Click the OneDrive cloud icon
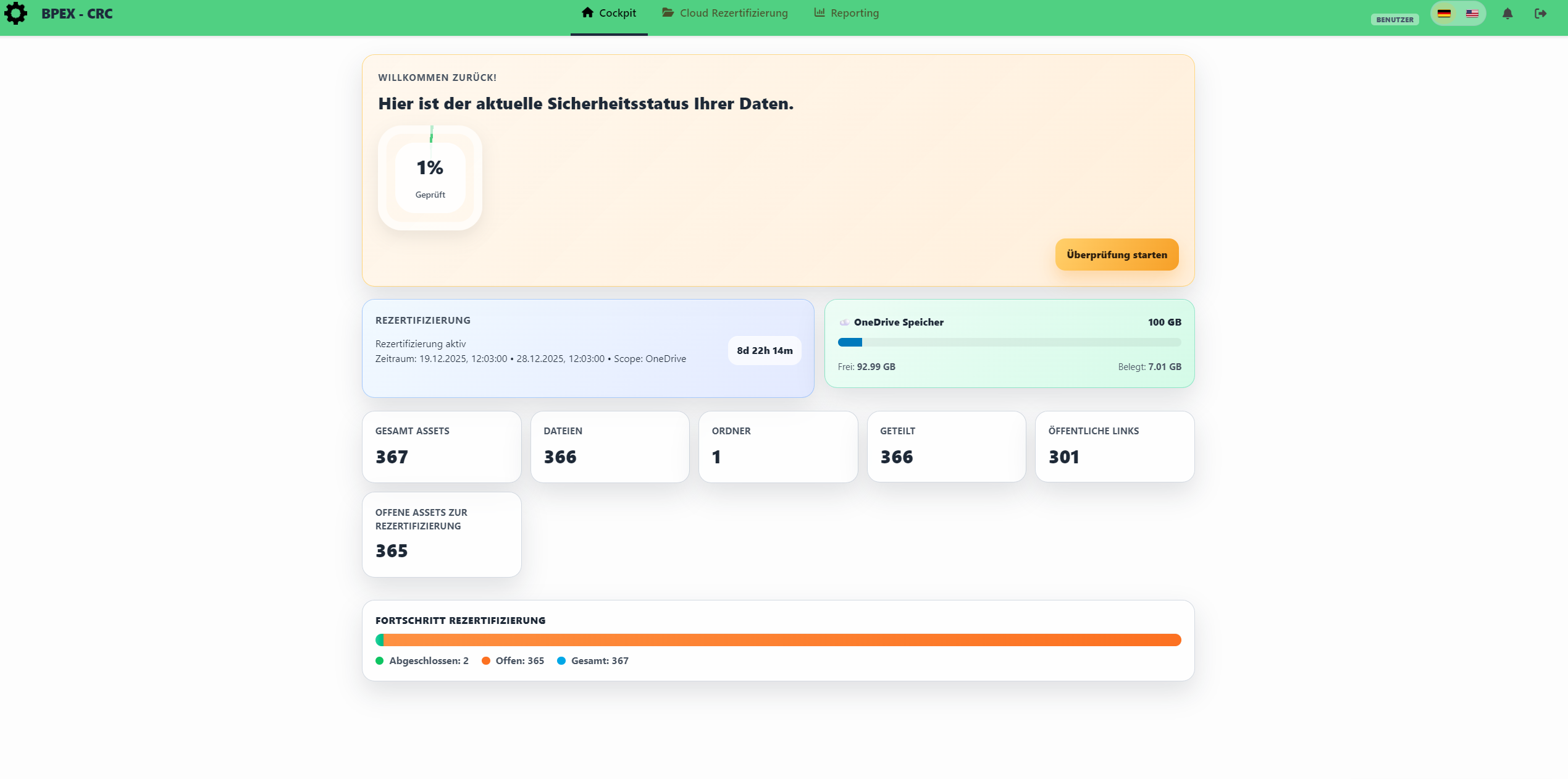This screenshot has height=779, width=1568. tap(844, 322)
